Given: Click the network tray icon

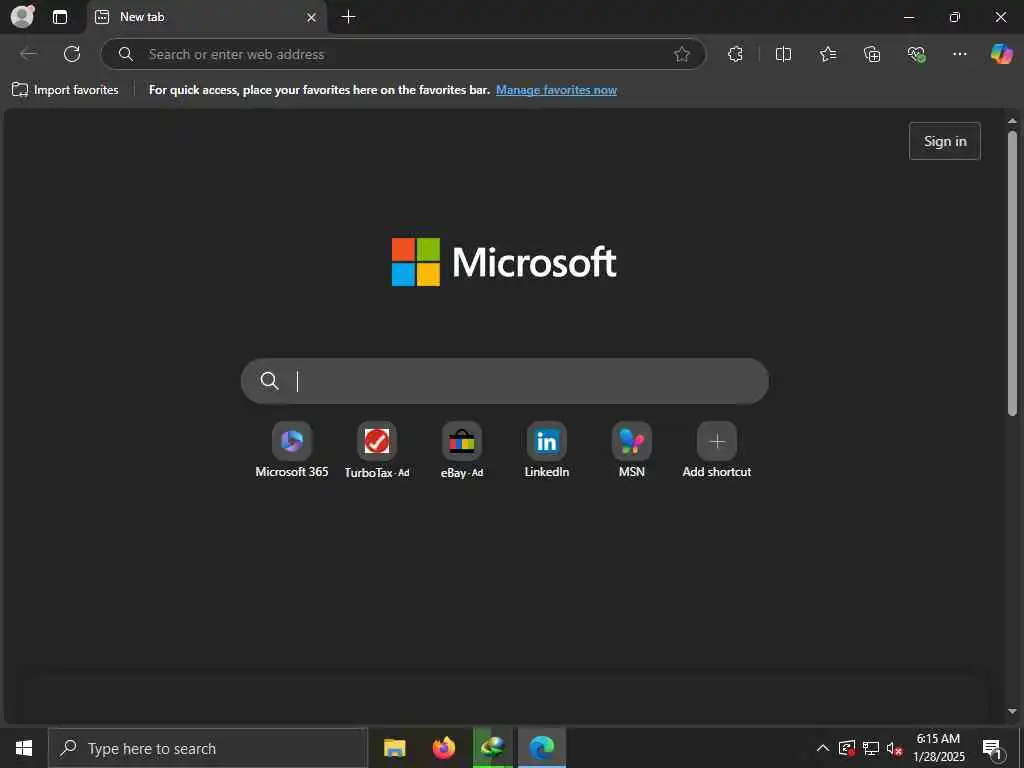Looking at the screenshot, I should 871,748.
